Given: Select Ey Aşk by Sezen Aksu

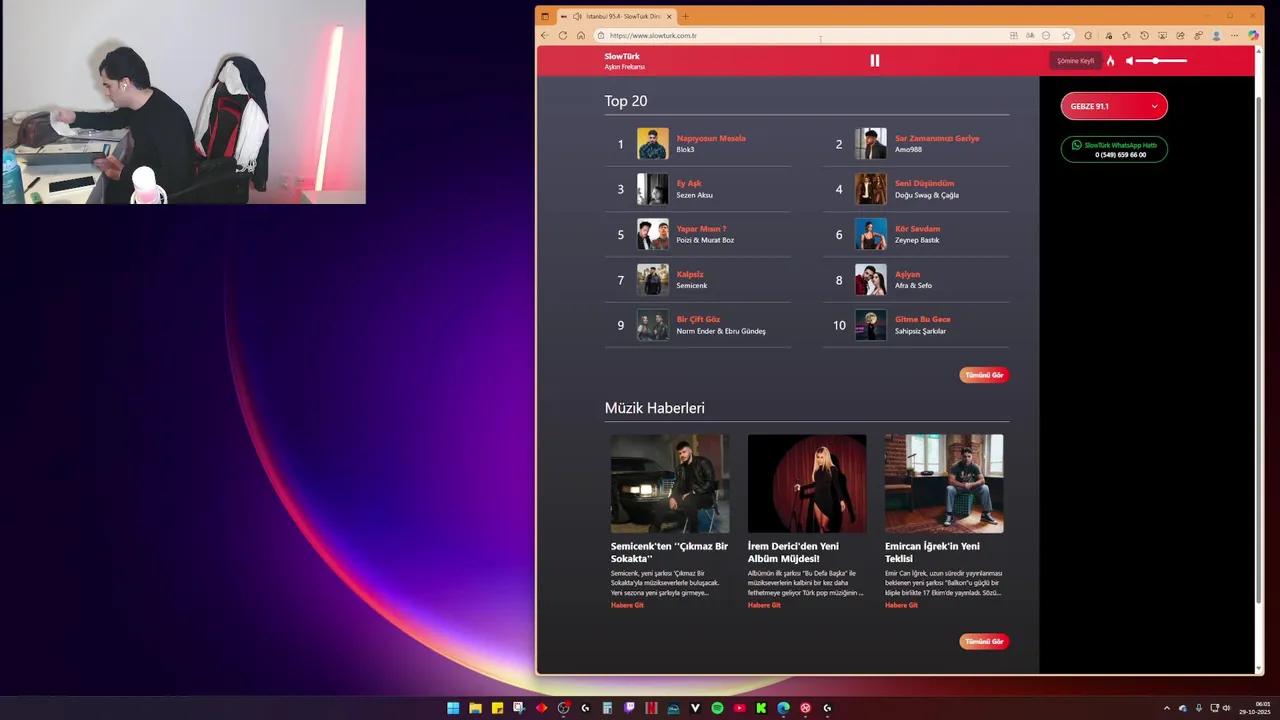Looking at the screenshot, I should click(689, 183).
